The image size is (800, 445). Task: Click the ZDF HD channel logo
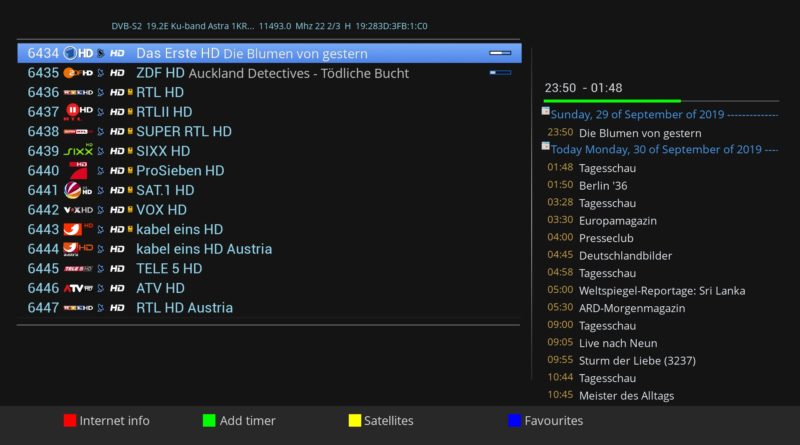pos(78,73)
